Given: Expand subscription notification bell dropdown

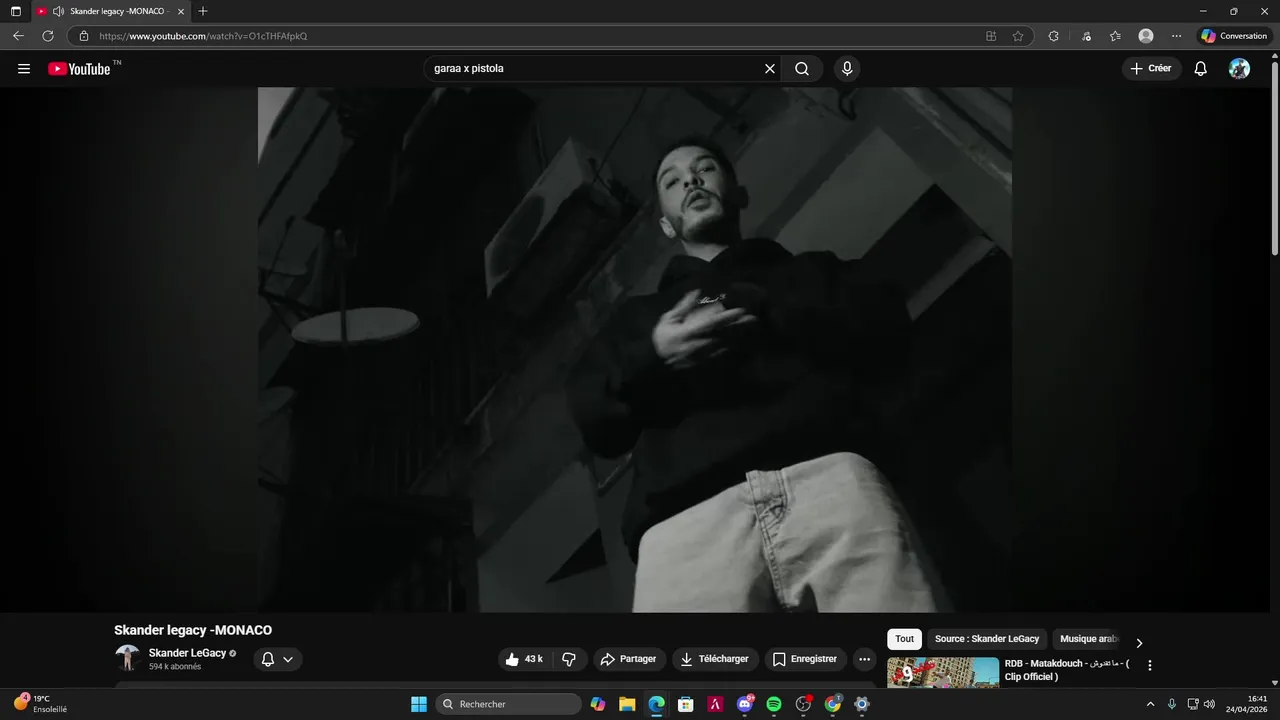Looking at the screenshot, I should (x=277, y=659).
